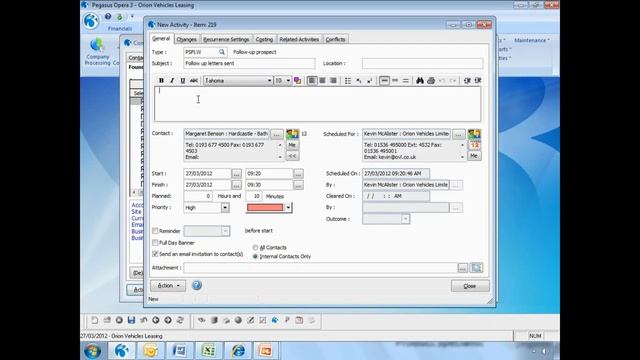
Task: Click the ABC strikethrough icon
Action: point(193,80)
